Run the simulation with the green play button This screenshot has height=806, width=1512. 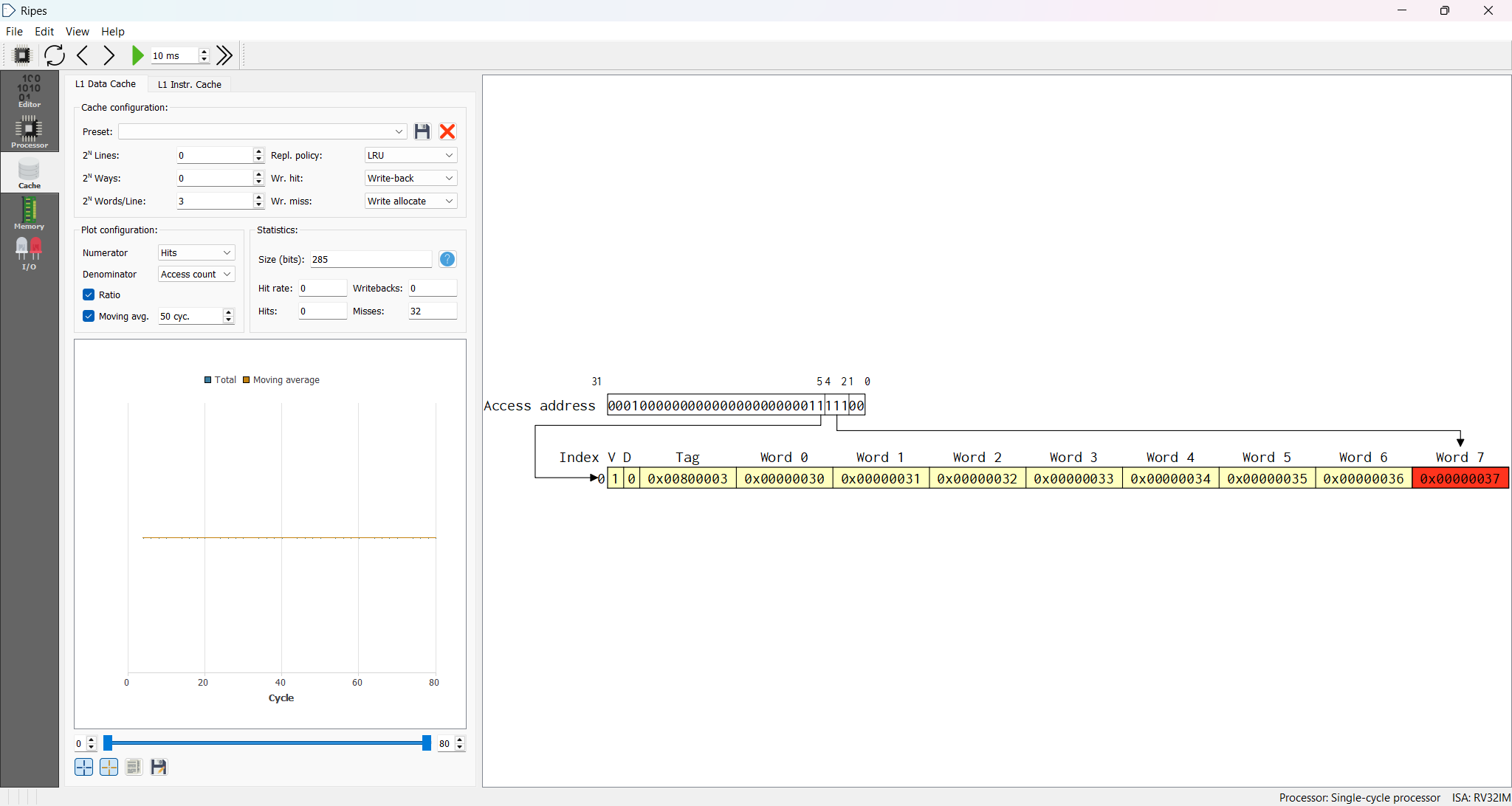click(x=137, y=55)
